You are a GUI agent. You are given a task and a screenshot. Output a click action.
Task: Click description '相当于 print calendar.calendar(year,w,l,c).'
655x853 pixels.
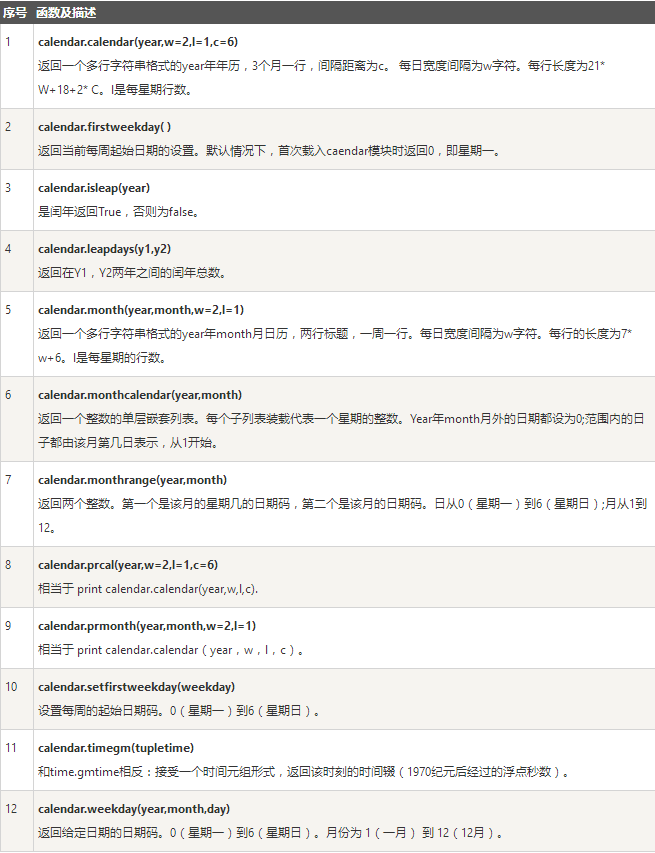coord(148,589)
